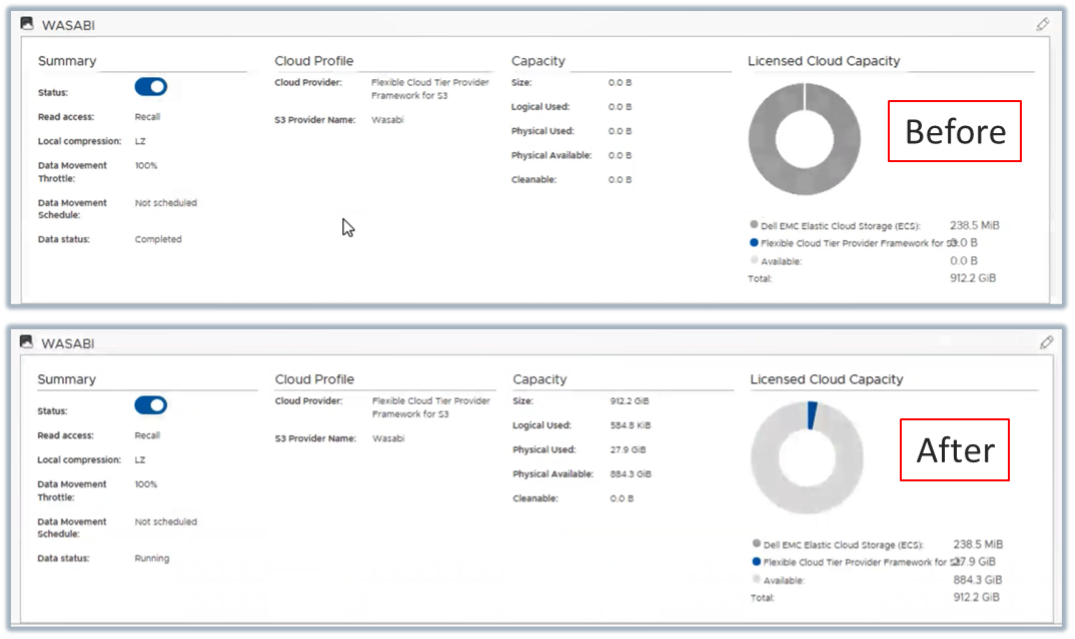Click the gray Dell EMC ECS legend dot in the Before panel
1075x639 pixels.
coord(754,225)
